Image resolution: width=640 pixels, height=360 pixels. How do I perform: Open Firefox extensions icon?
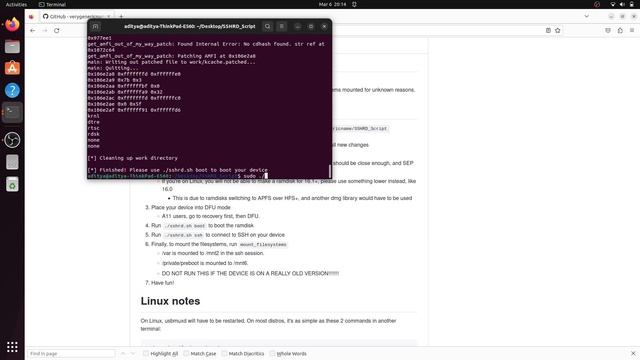click(620, 30)
